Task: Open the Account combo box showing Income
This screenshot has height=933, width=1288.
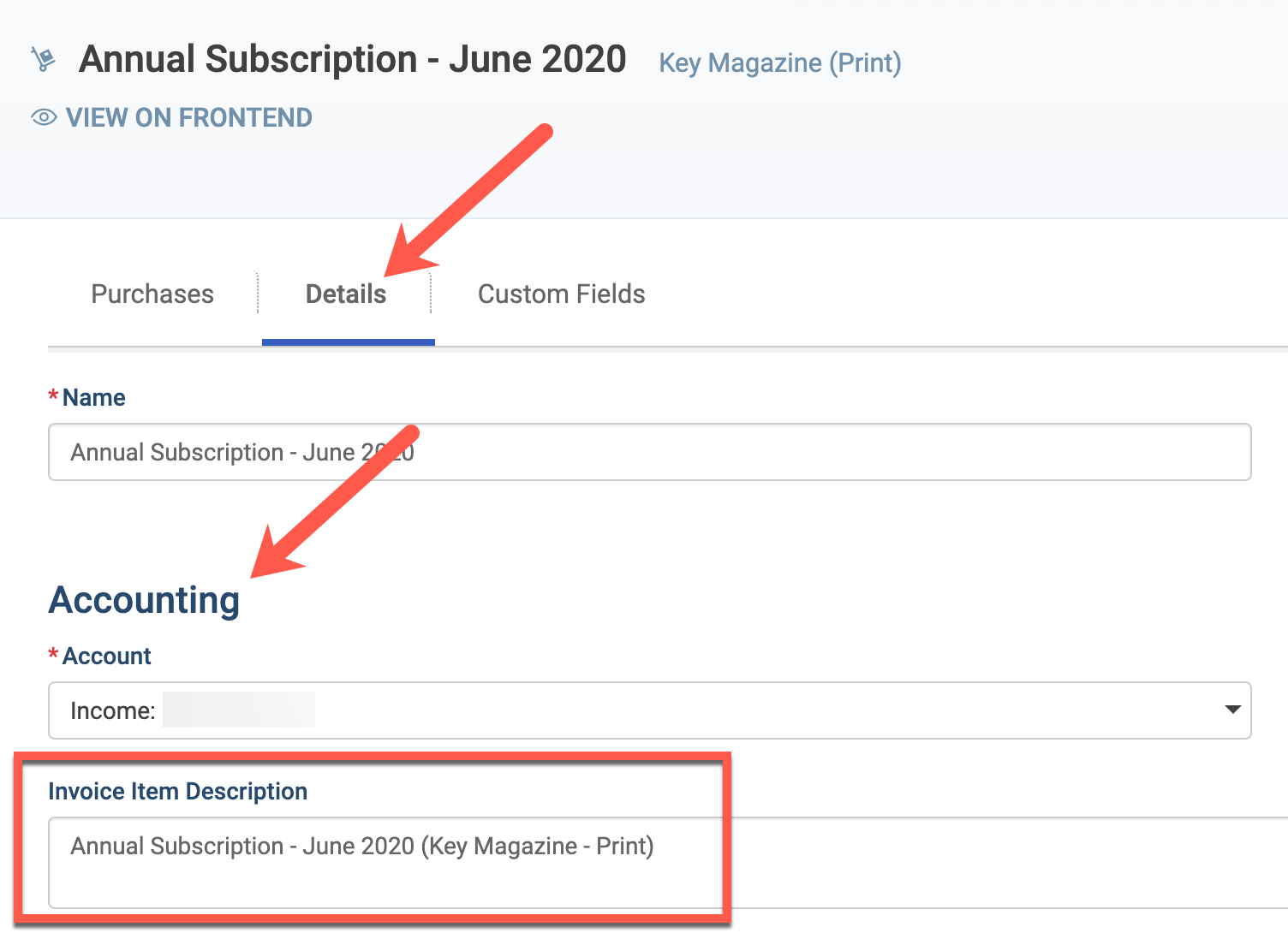Action: point(650,710)
